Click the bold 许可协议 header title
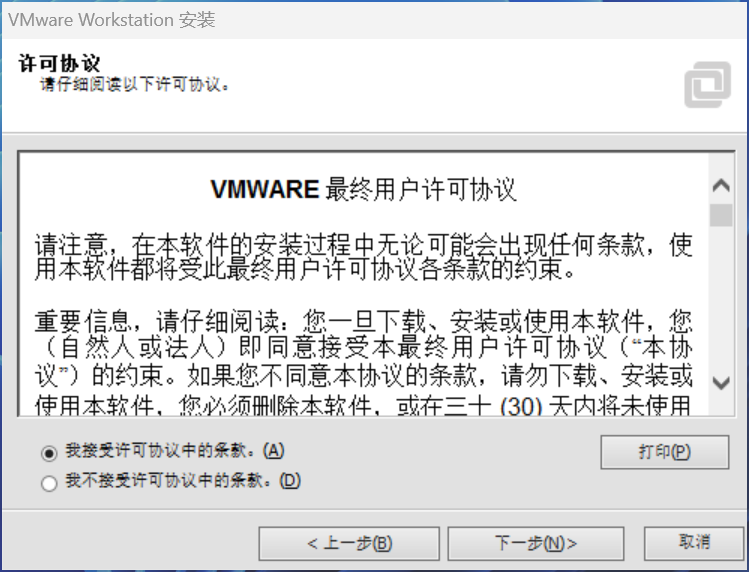Viewport: 749px width, 572px height. (59, 63)
